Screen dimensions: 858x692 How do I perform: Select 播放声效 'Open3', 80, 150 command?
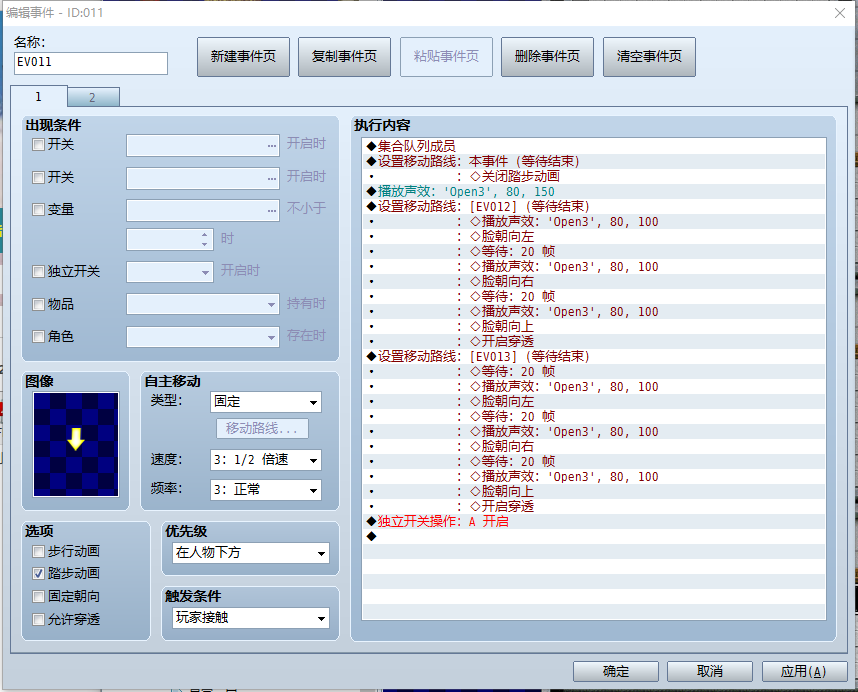pos(594,191)
